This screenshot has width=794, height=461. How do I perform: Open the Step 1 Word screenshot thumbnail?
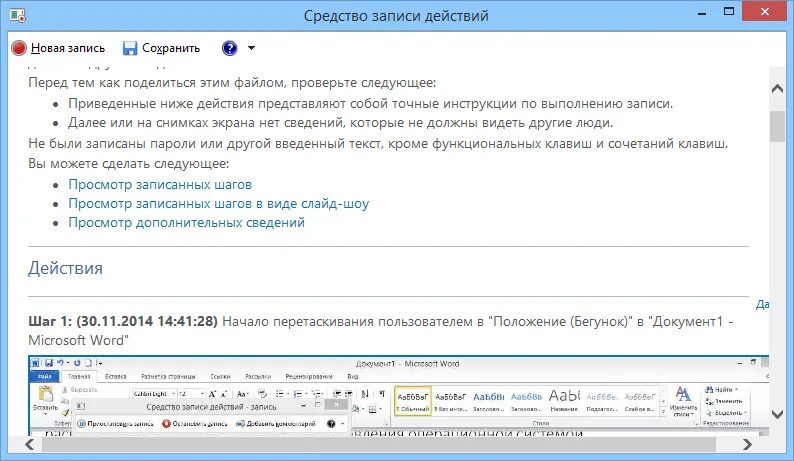(x=399, y=395)
